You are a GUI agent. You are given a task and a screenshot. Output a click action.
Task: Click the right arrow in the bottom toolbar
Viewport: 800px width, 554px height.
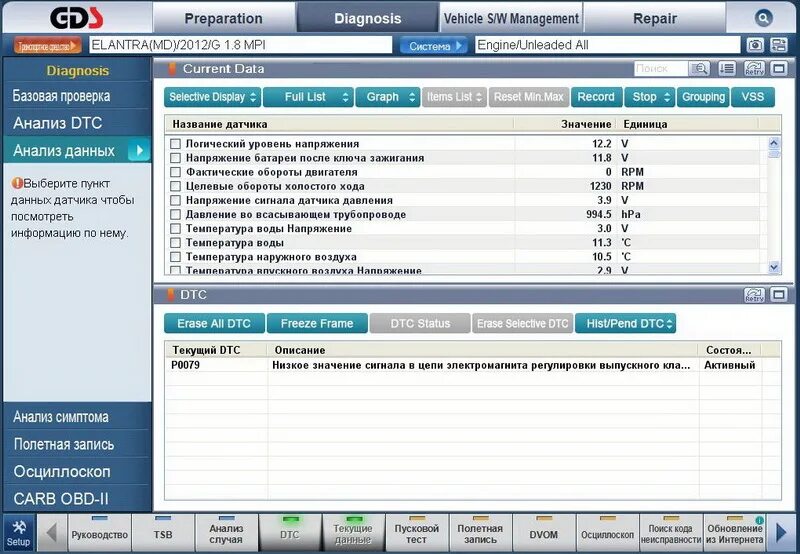coord(781,534)
